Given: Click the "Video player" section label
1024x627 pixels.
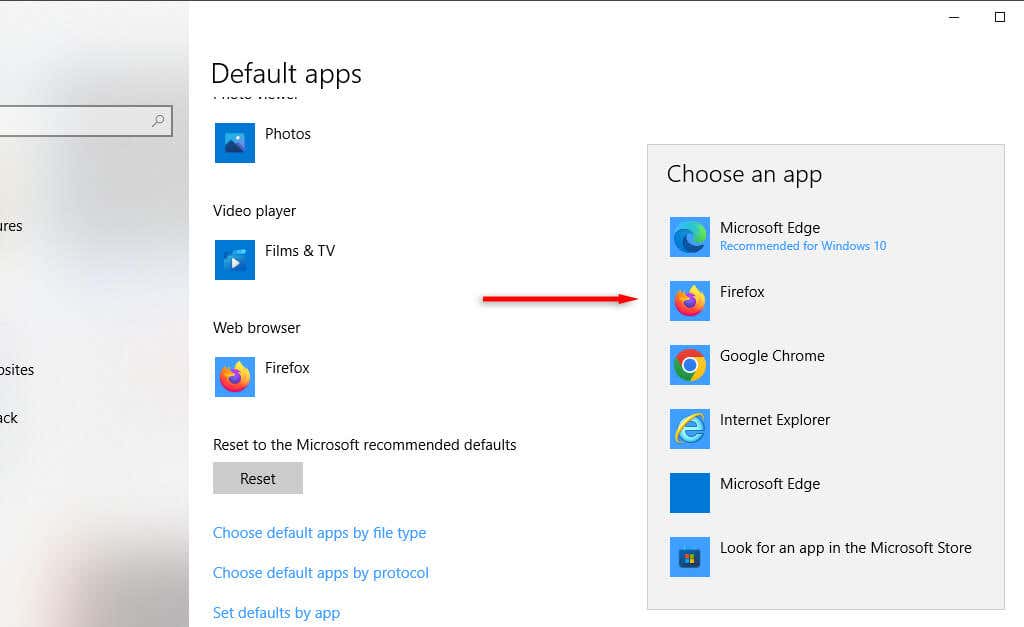Looking at the screenshot, I should point(255,211).
